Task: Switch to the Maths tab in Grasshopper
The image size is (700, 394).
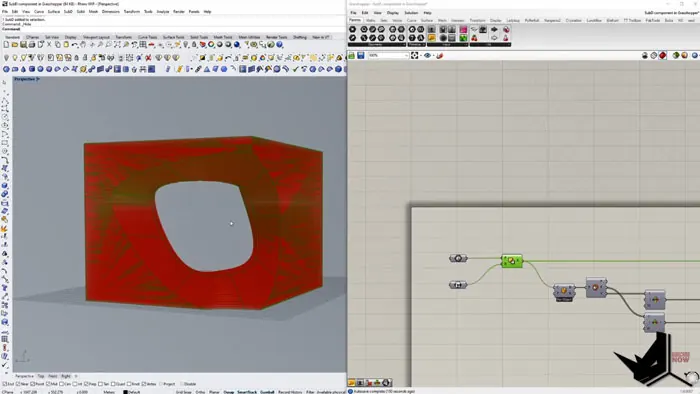Action: point(371,21)
